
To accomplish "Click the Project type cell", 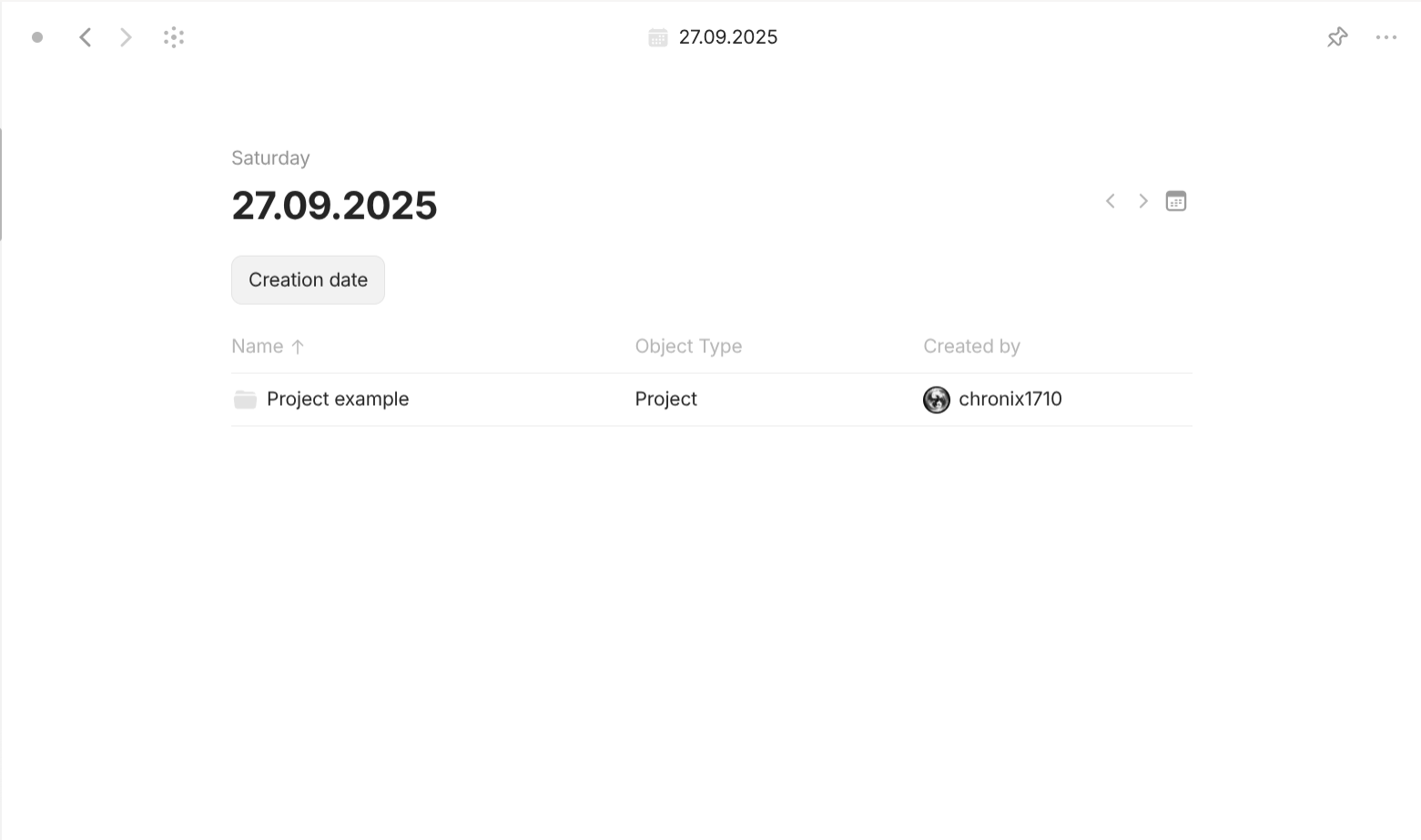I will 665,400.
